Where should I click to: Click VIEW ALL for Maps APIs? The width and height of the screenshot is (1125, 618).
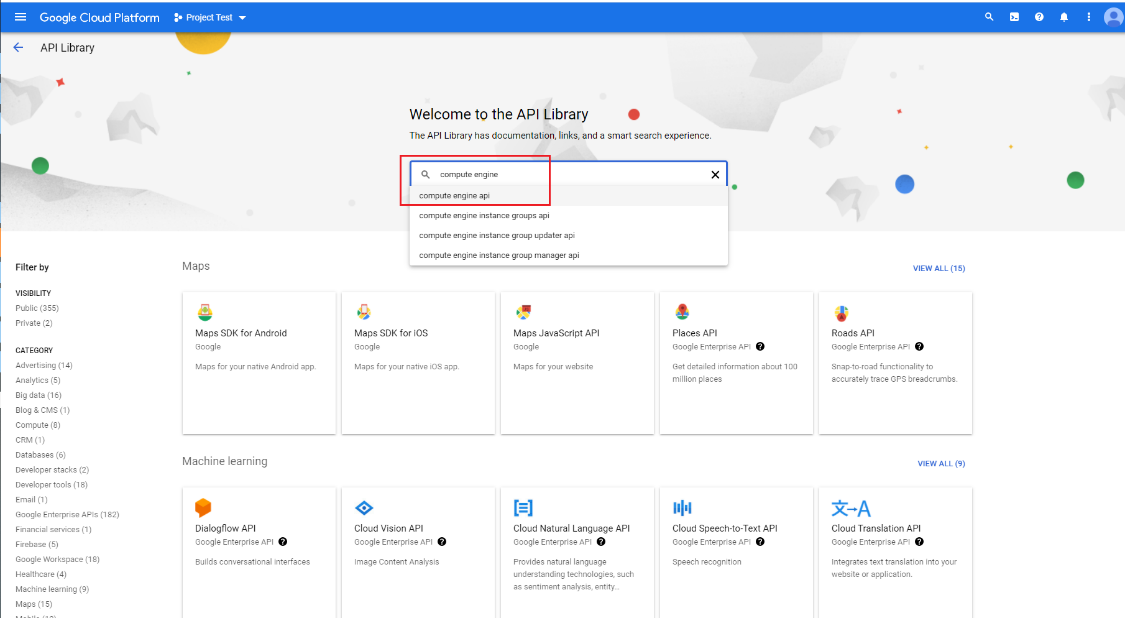point(939,268)
